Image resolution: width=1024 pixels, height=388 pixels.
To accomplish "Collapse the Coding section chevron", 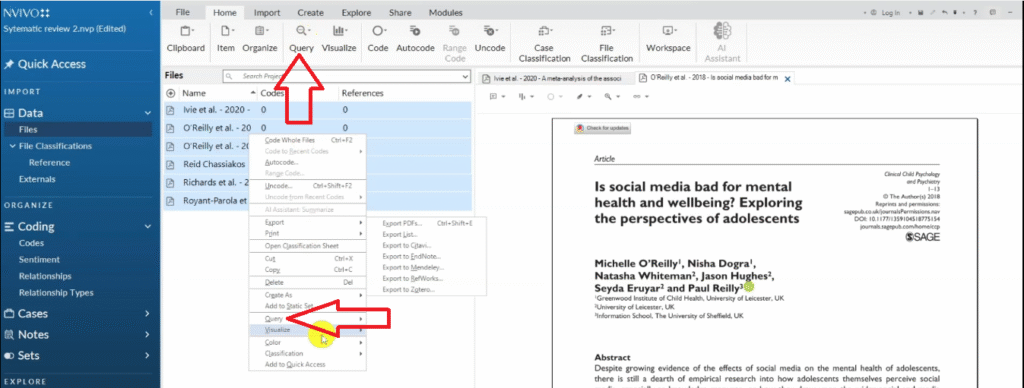I will [148, 227].
